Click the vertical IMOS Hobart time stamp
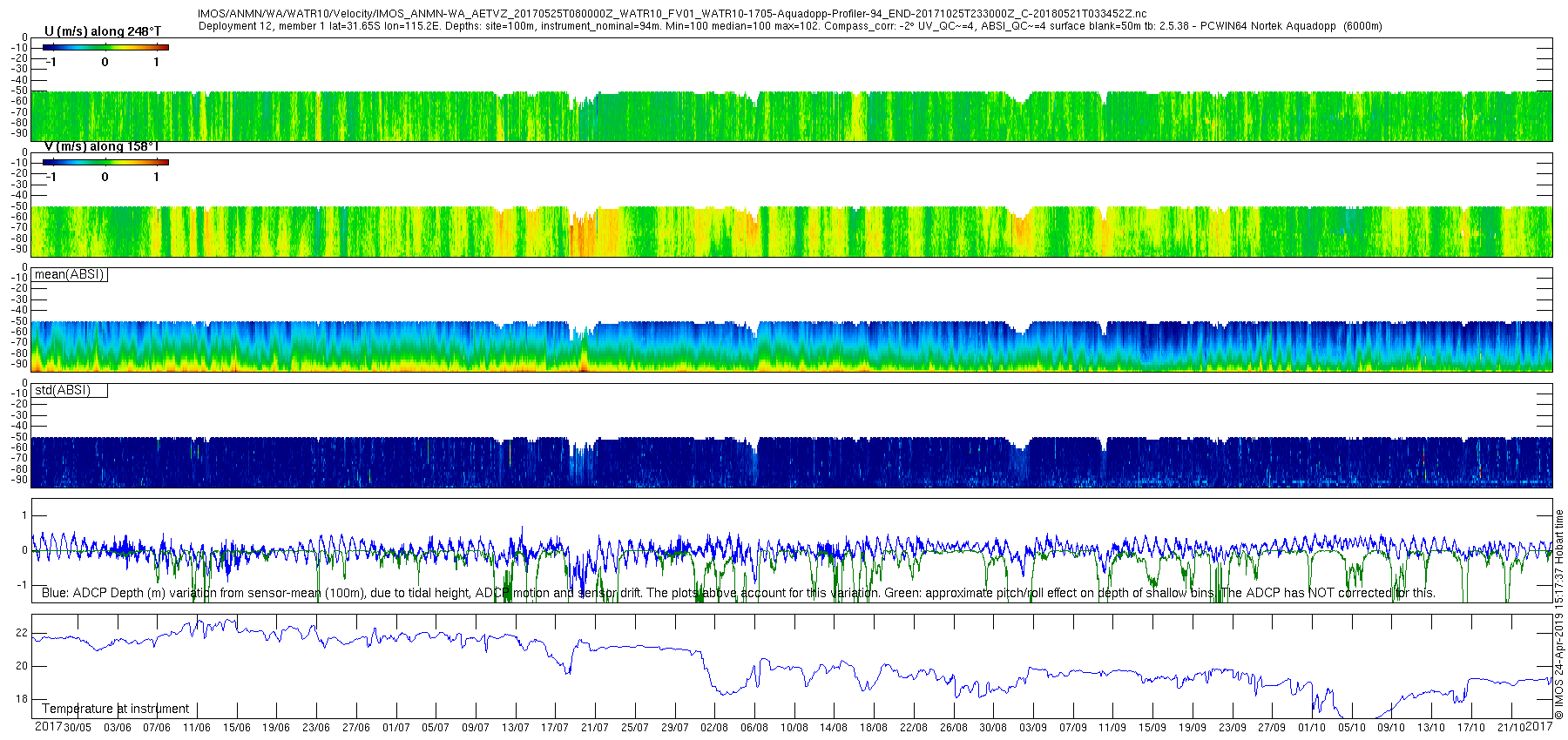 (1559, 614)
